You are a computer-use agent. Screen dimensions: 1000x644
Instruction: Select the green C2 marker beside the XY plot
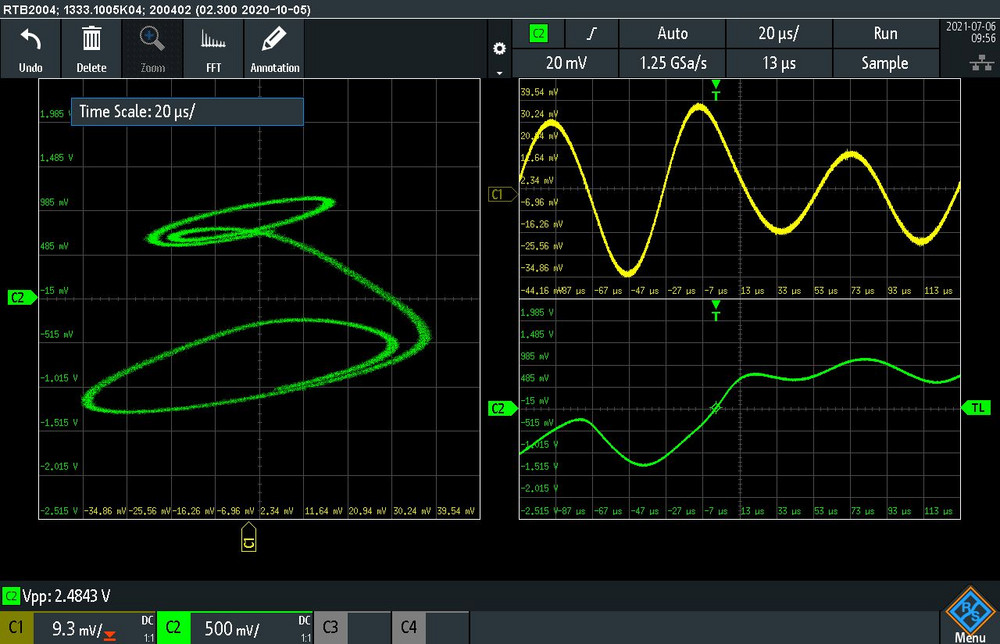point(21,297)
